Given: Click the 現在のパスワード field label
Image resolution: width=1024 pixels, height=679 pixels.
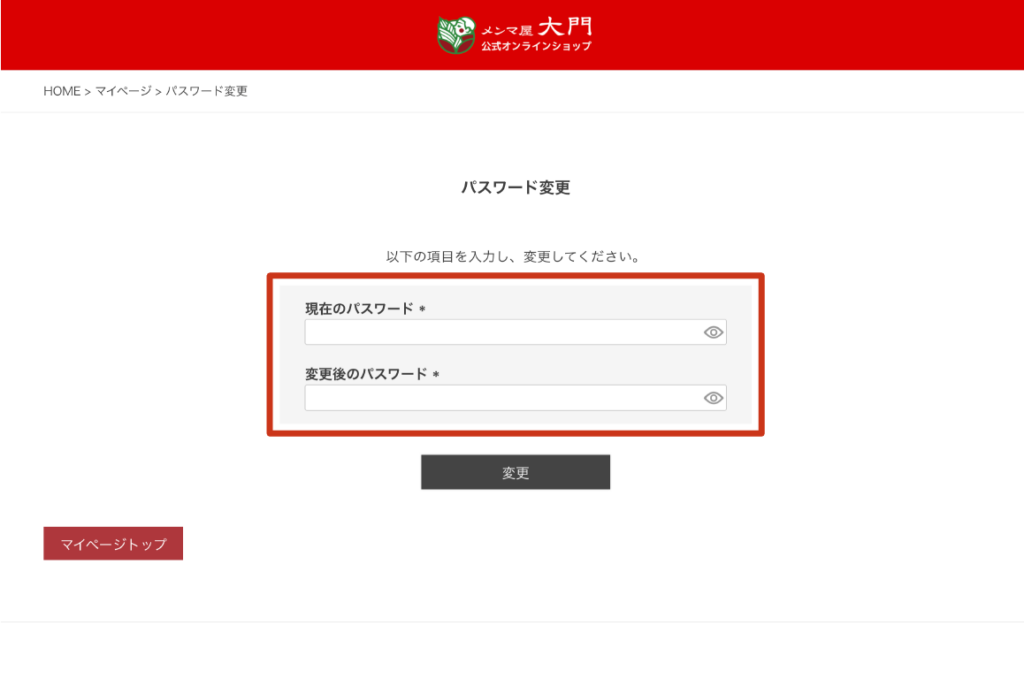Looking at the screenshot, I should click(359, 308).
